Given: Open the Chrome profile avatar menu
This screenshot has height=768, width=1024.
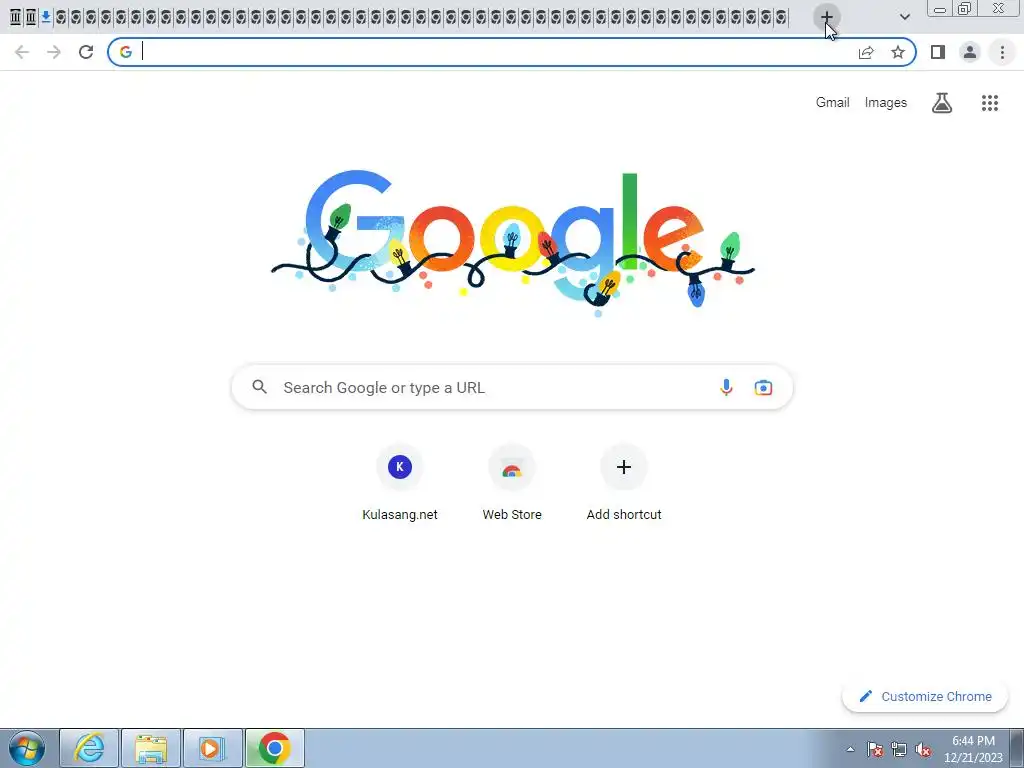Looking at the screenshot, I should tap(970, 52).
